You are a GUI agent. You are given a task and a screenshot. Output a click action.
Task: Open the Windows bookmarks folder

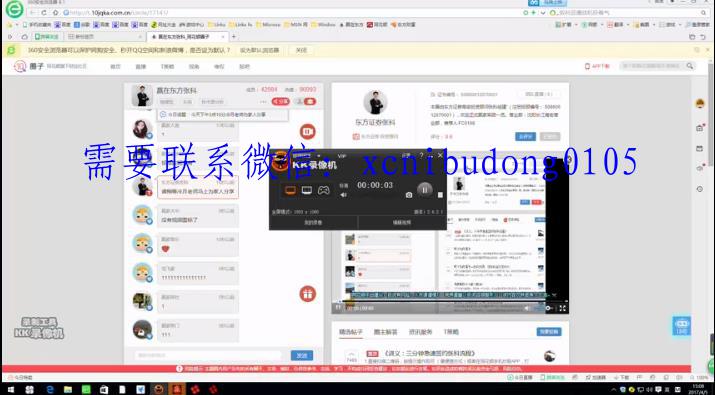tap(324, 25)
